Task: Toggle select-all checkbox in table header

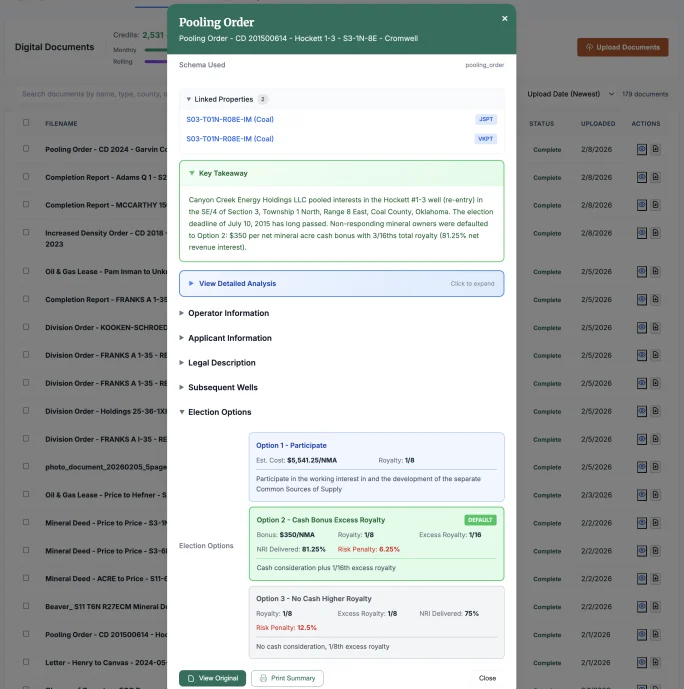Action: (x=26, y=123)
